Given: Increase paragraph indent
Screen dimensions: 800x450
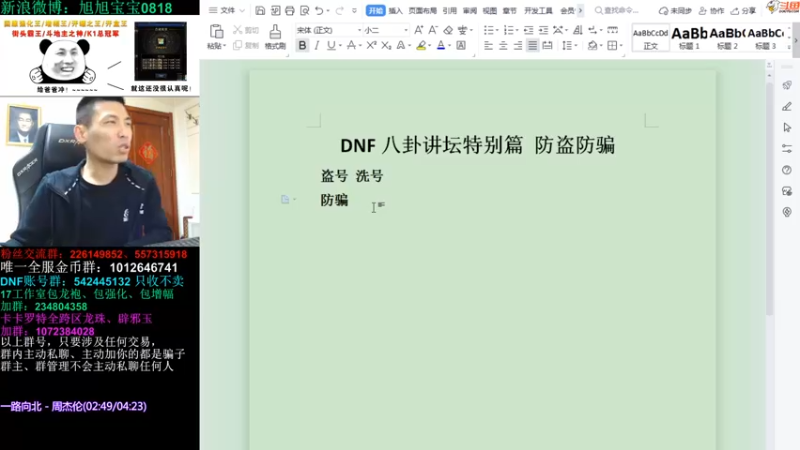Looking at the screenshot, I should click(543, 30).
